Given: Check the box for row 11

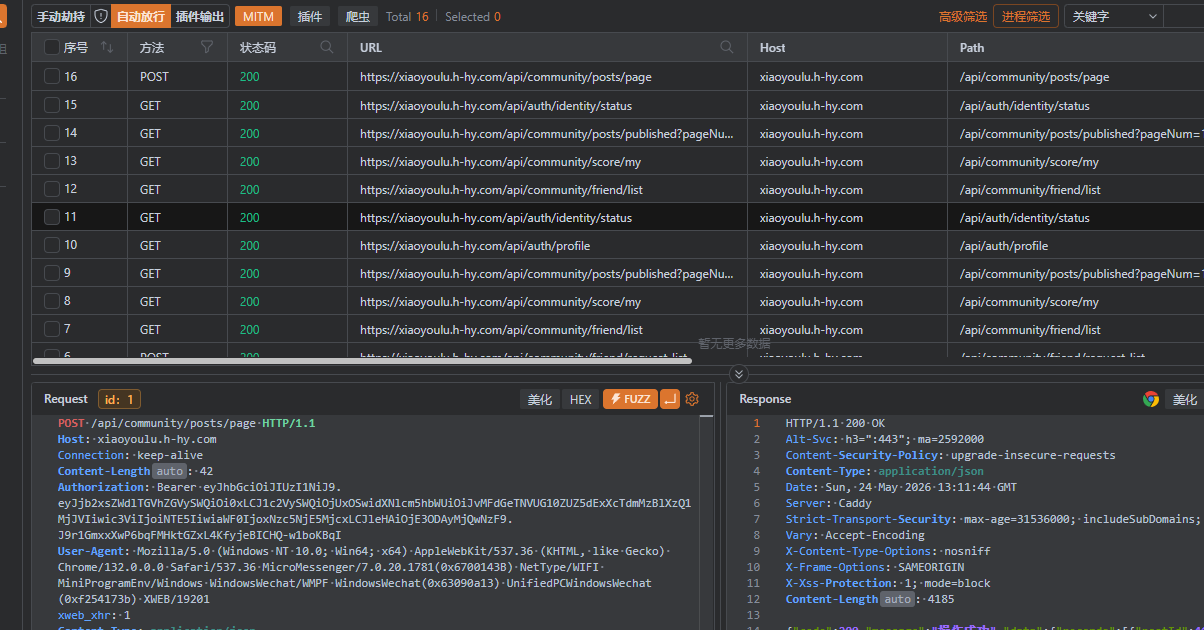Looking at the screenshot, I should (52, 217).
